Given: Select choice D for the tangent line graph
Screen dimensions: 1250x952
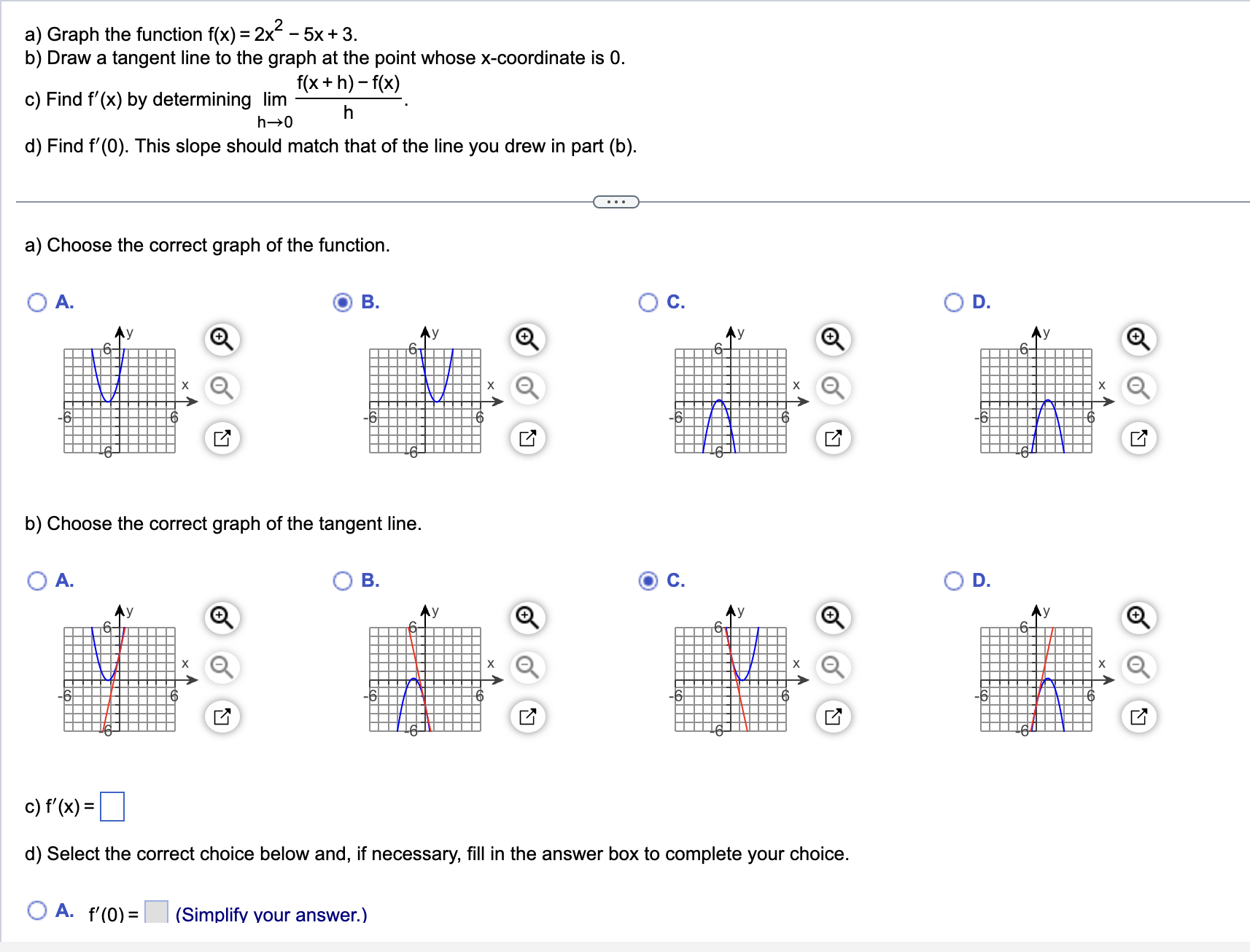Looking at the screenshot, I should (954, 580).
